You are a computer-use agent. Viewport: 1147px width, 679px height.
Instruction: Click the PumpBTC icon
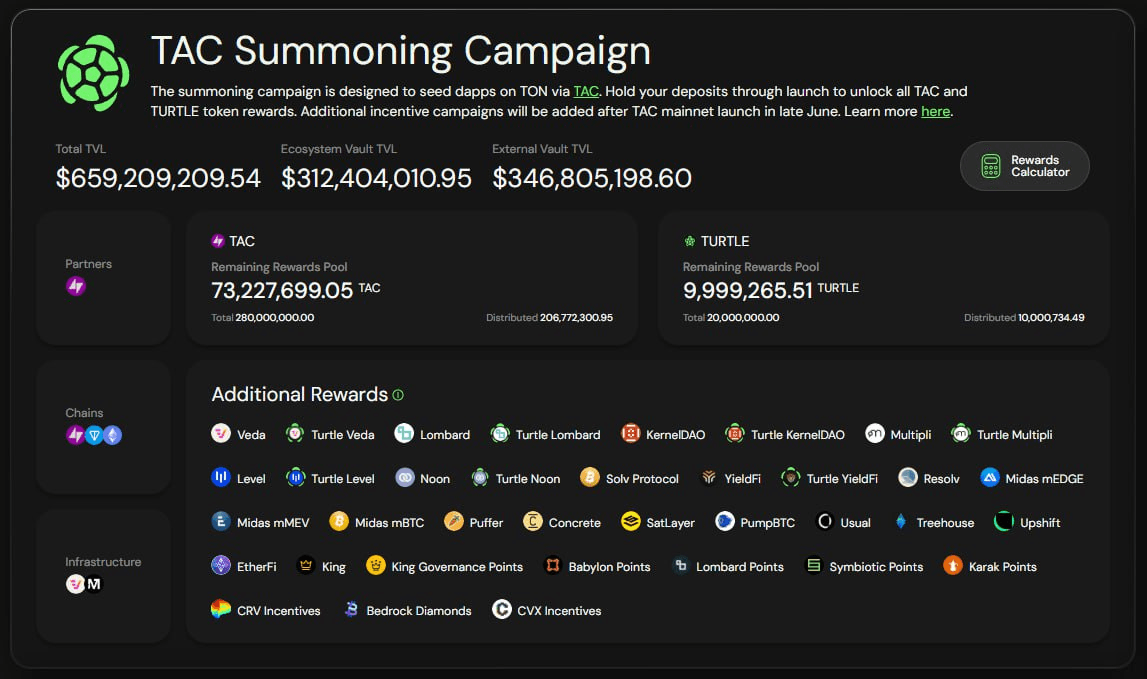[x=724, y=522]
